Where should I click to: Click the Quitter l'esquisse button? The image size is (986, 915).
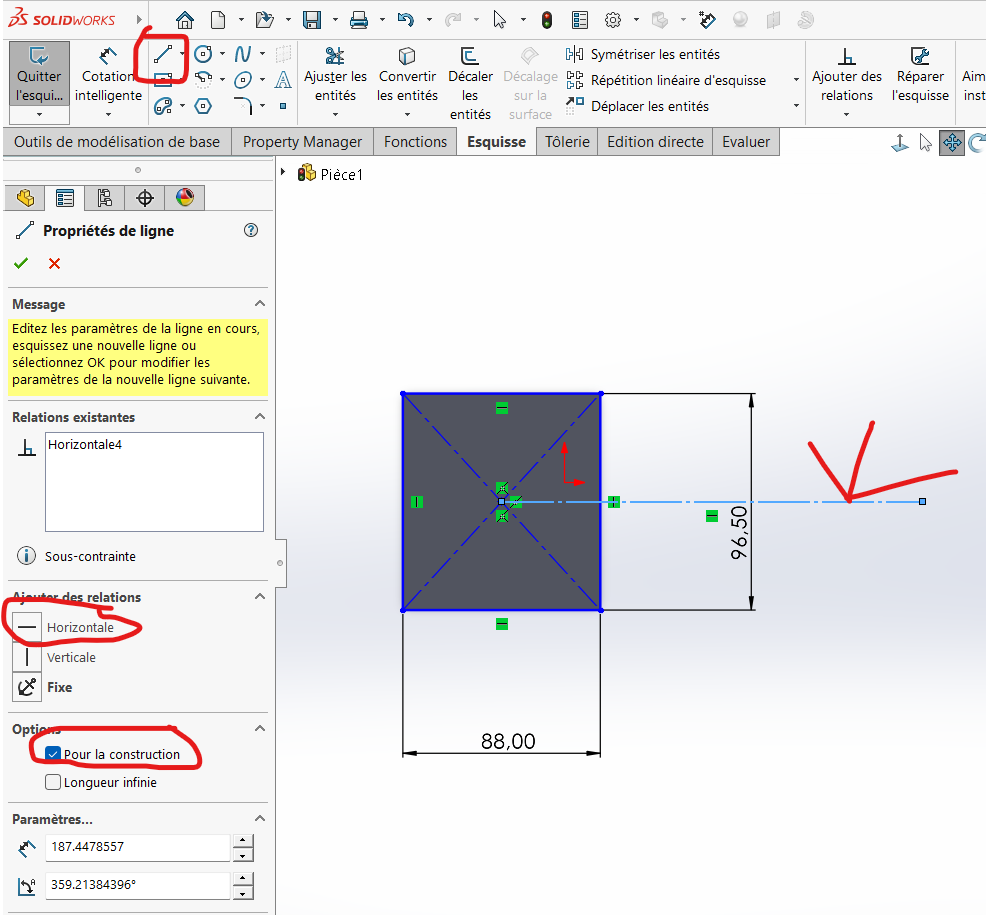(39, 74)
